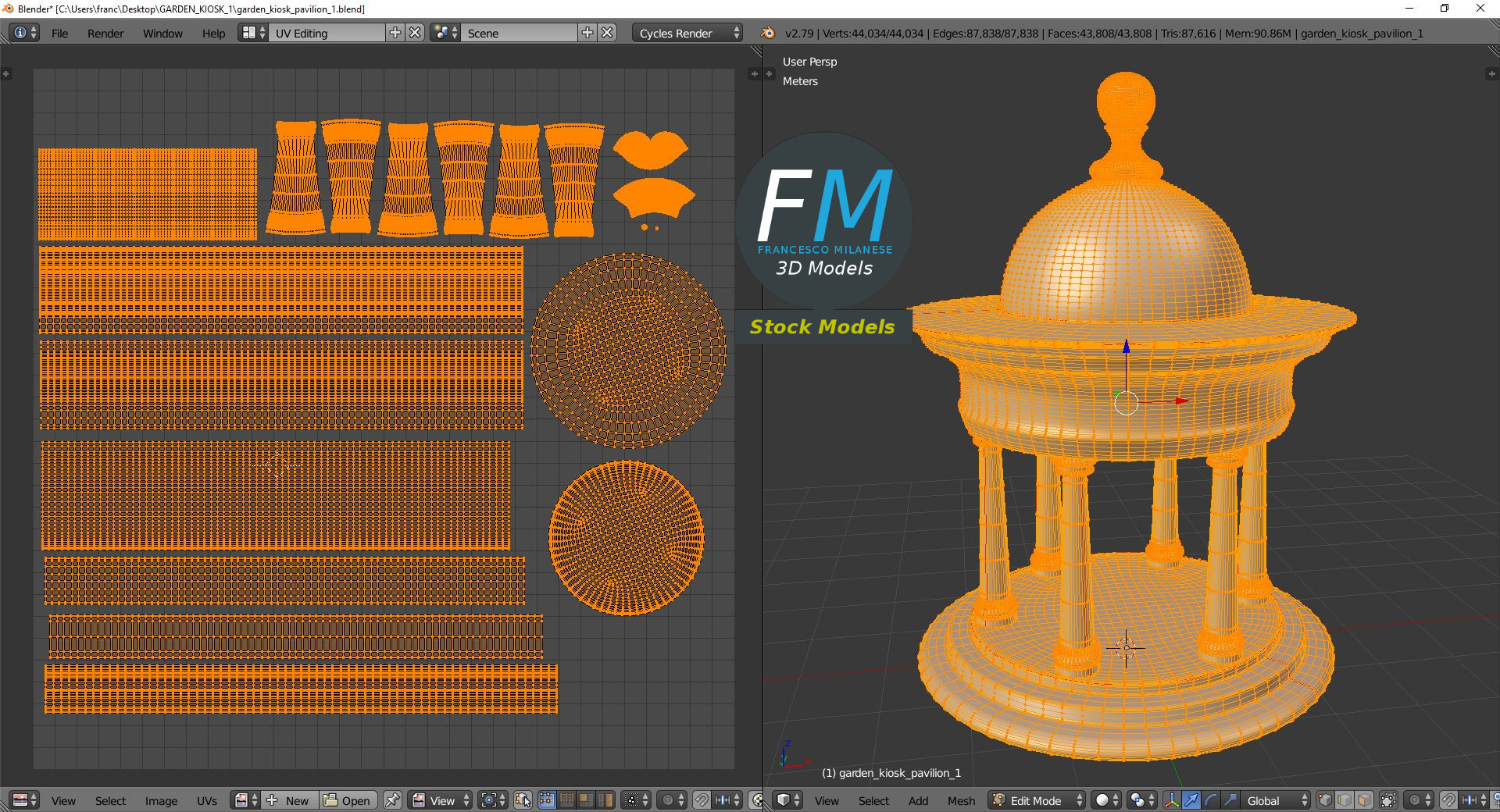Toggle edge select mode in the 3D viewport
The height and width of the screenshot is (812, 1500).
[1343, 801]
